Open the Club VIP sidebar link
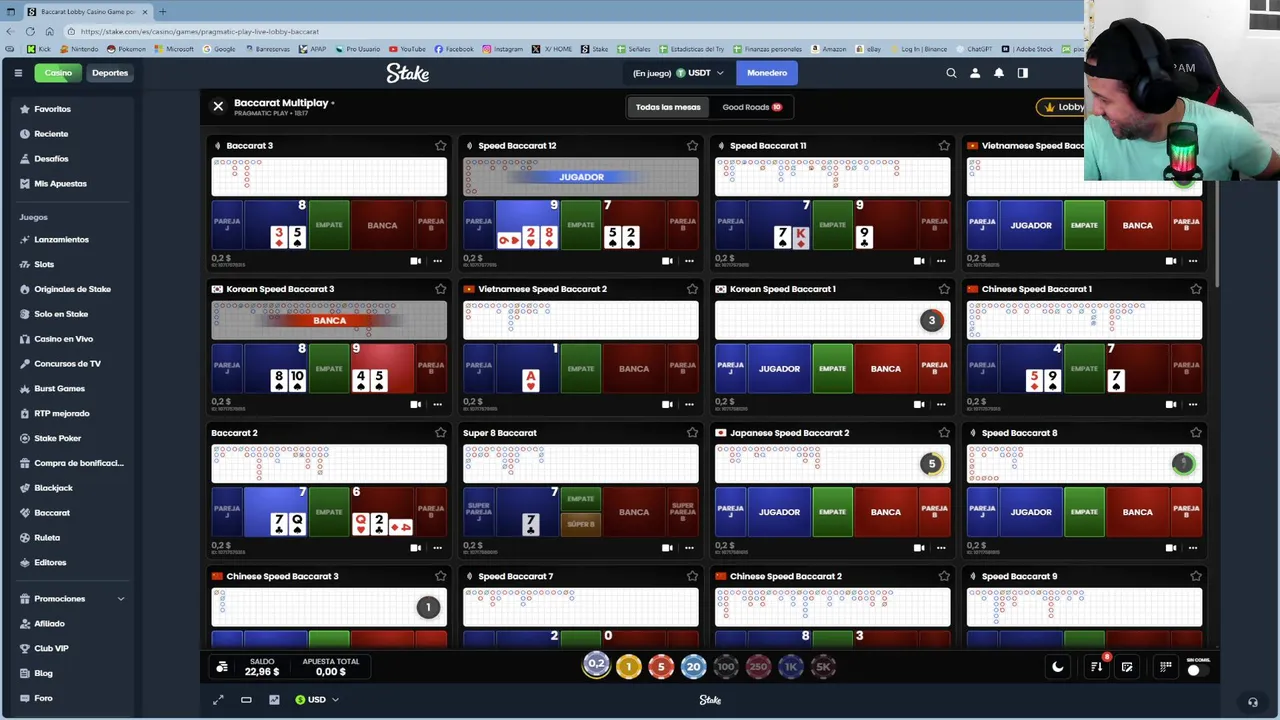The width and height of the screenshot is (1280, 720). [x=51, y=648]
